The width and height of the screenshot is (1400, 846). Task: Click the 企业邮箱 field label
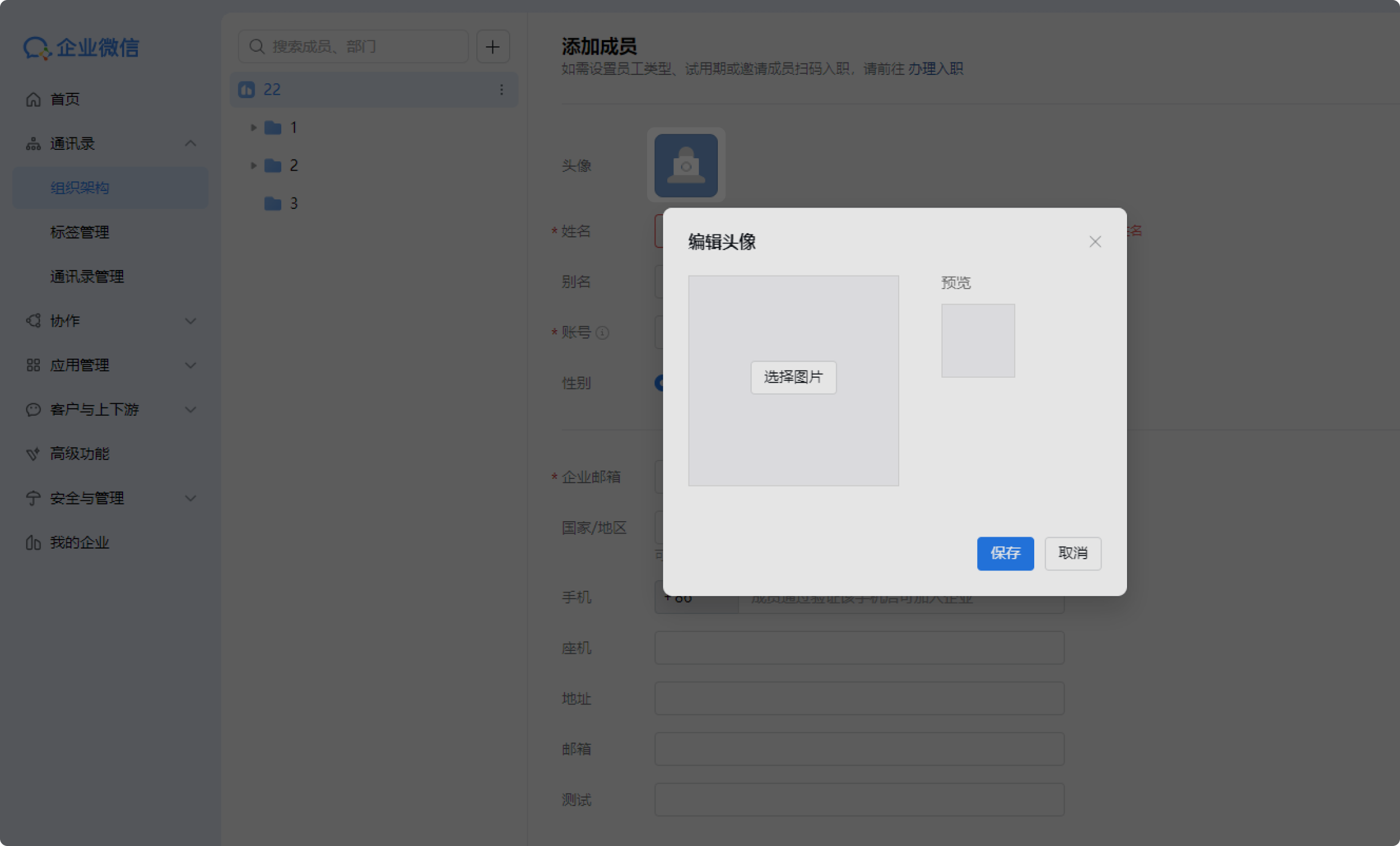[x=591, y=477]
